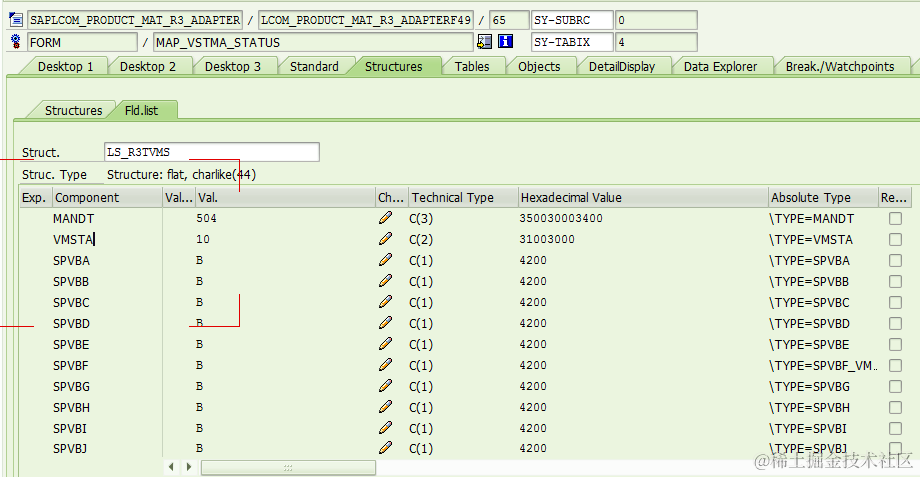The height and width of the screenshot is (477, 920).
Task: Click the Exp. column header
Action: click(x=35, y=198)
